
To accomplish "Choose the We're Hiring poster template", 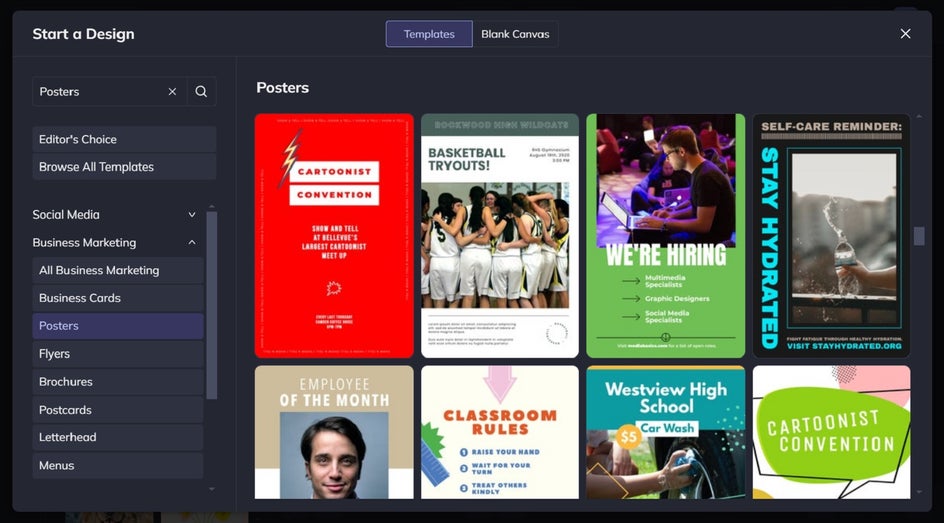I will pyautogui.click(x=665, y=235).
